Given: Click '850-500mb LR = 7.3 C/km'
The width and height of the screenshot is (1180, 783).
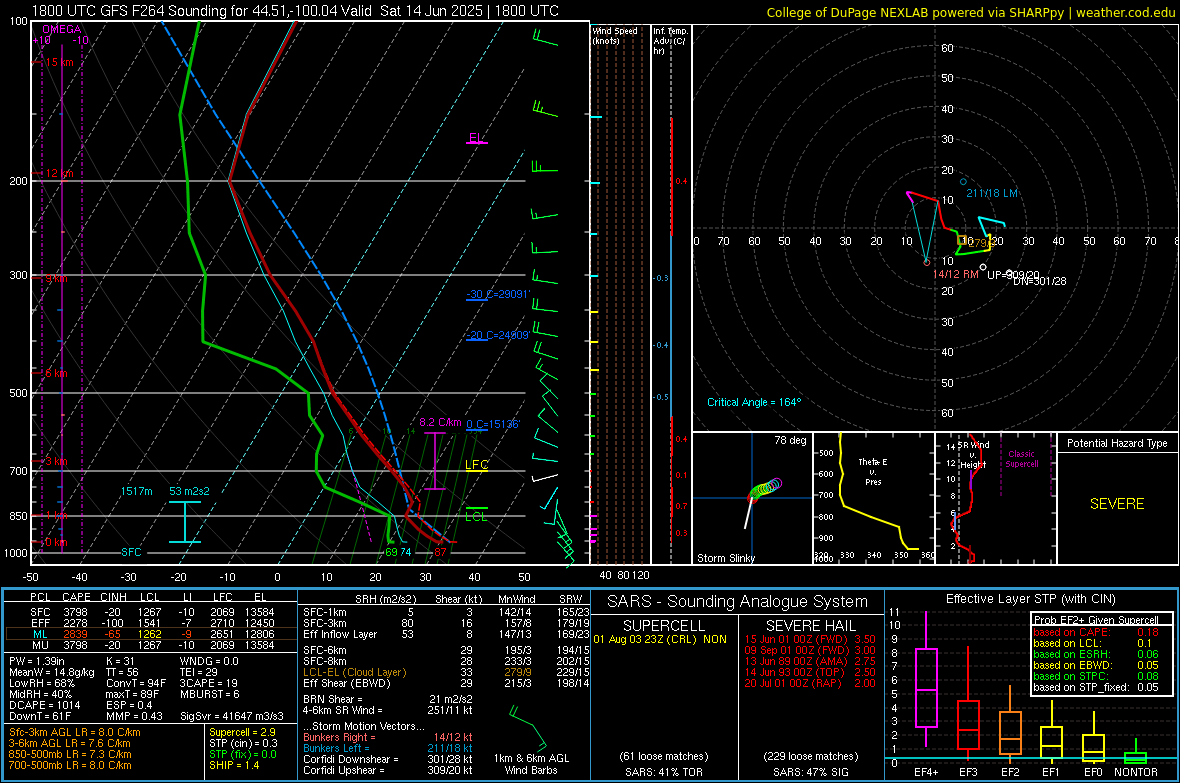Looking at the screenshot, I should (x=70, y=754).
